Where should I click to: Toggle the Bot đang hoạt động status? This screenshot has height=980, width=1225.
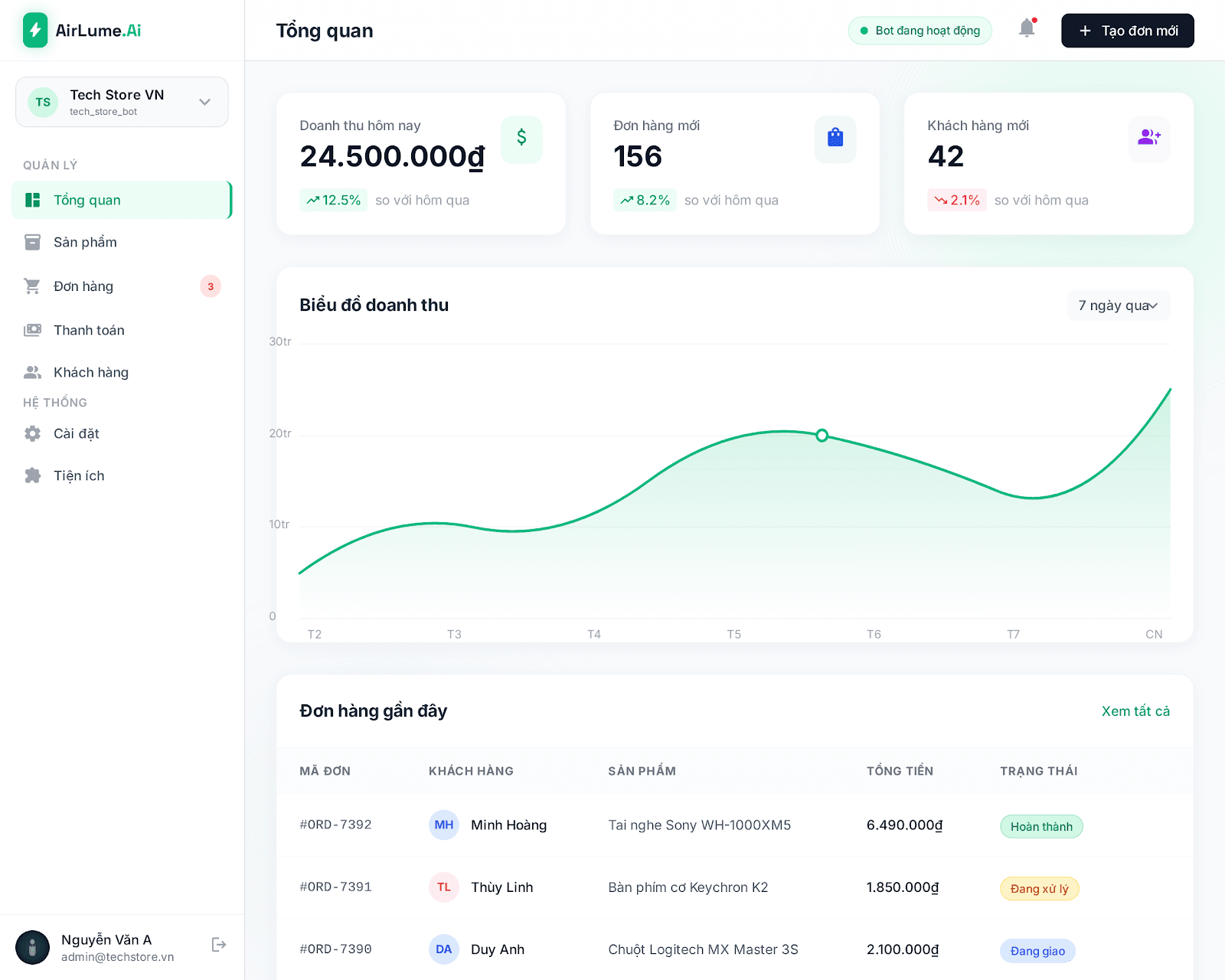tap(919, 31)
